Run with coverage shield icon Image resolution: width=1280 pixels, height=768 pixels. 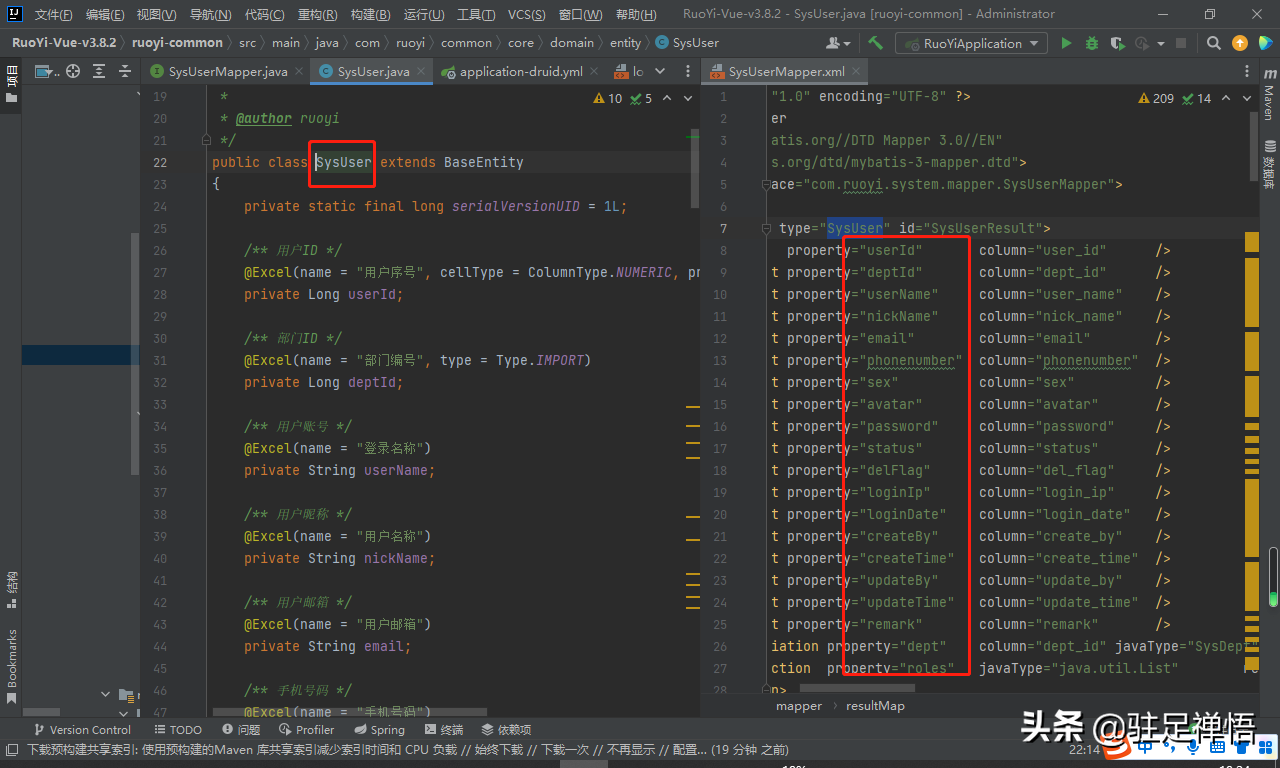[x=1116, y=43]
